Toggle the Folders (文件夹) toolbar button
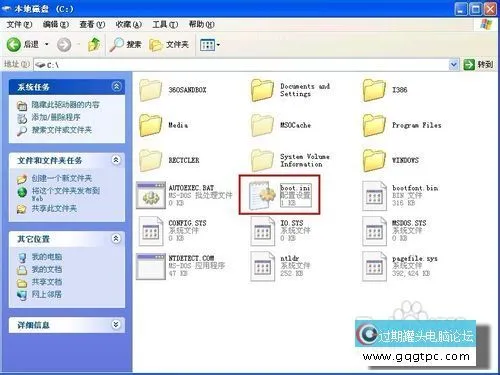Image resolution: width=500 pixels, height=375 pixels. click(x=169, y=44)
